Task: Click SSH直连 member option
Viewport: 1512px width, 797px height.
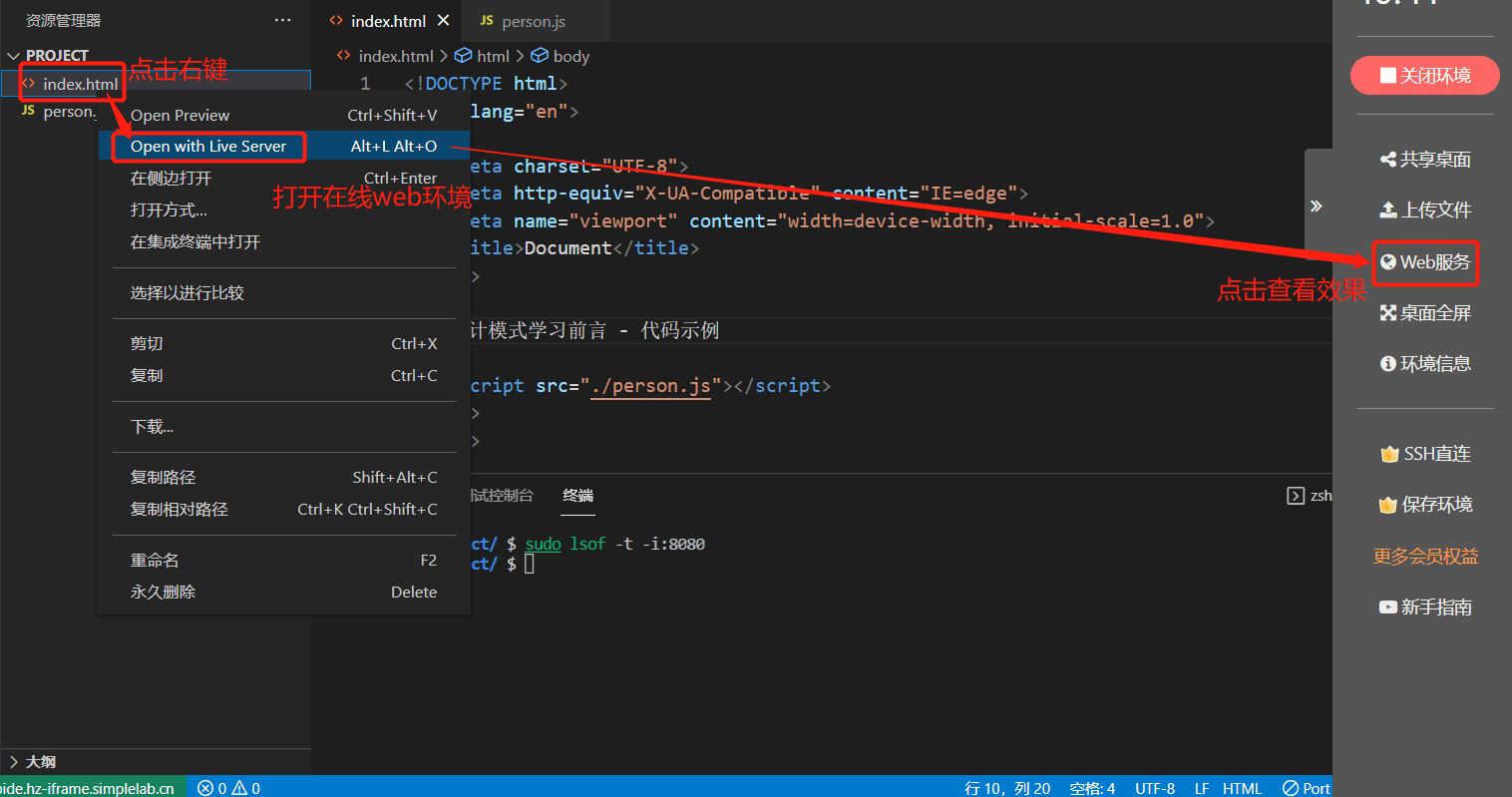Action: pyautogui.click(x=1425, y=454)
